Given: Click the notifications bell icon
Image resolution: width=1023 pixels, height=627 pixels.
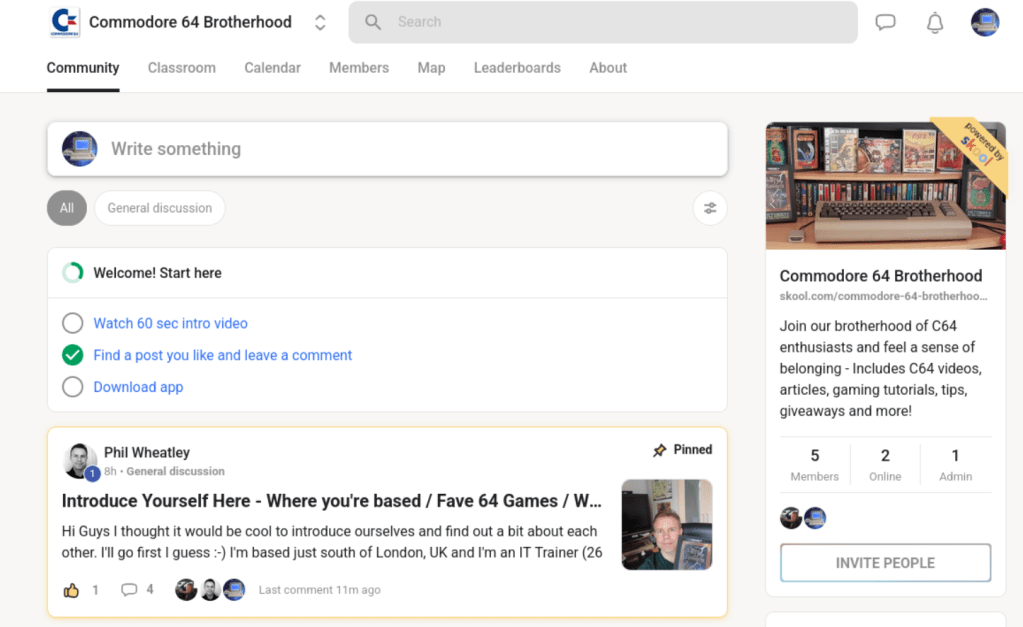Looking at the screenshot, I should tap(935, 22).
